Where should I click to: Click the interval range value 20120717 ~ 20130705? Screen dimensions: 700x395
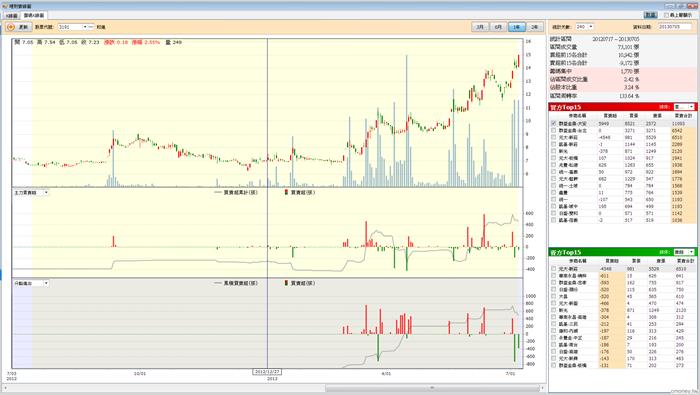pyautogui.click(x=616, y=39)
